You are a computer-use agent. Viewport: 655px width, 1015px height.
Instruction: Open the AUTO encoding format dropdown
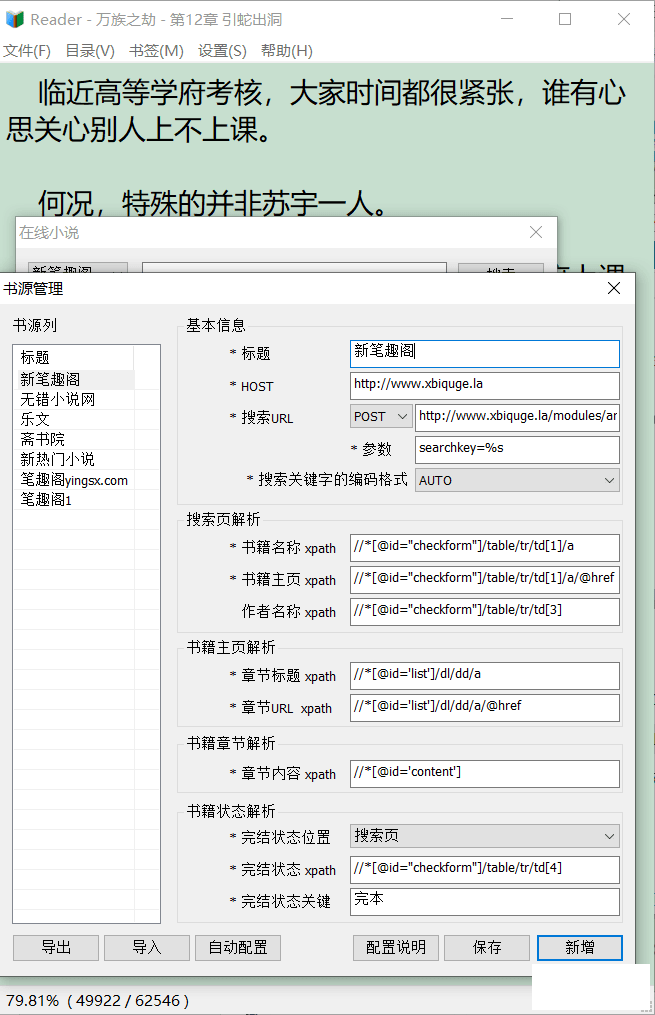[x=517, y=480]
